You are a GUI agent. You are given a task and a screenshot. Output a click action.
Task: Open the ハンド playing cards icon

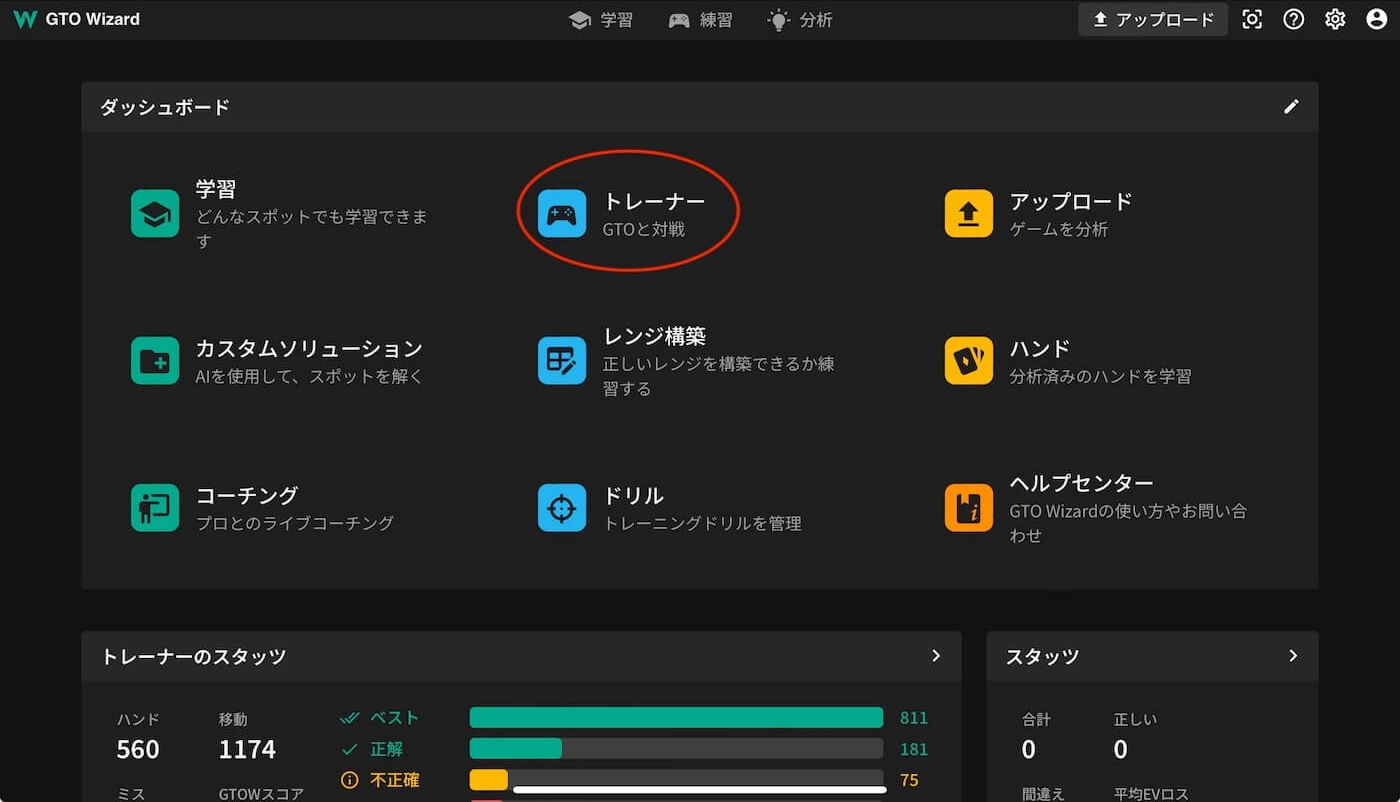(969, 361)
